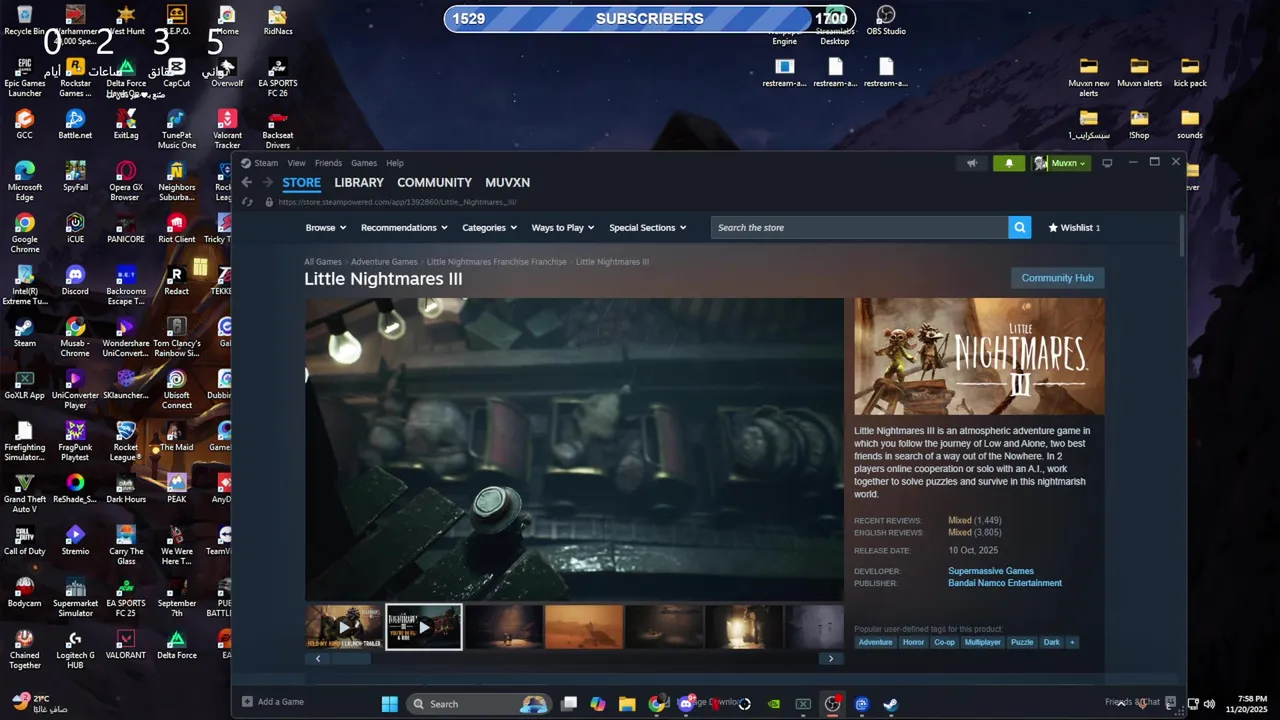Open the Battle.net desktop shortcut
The height and width of the screenshot is (720, 1280).
point(75,124)
